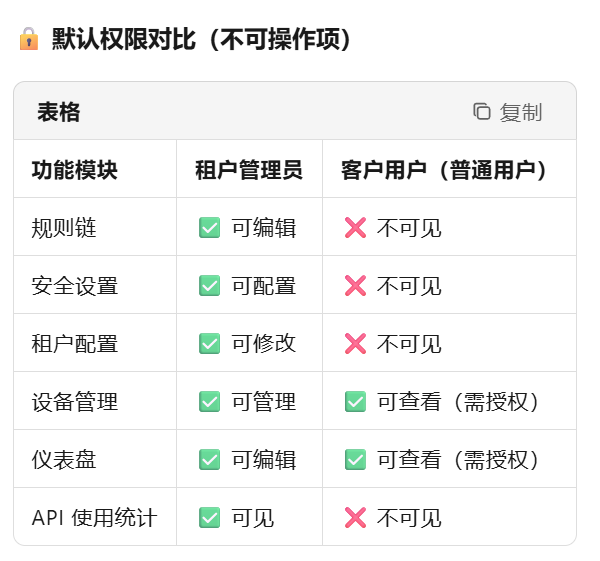Click 不可见 in the API 使用统计 row
600x561 pixels.
click(x=409, y=518)
